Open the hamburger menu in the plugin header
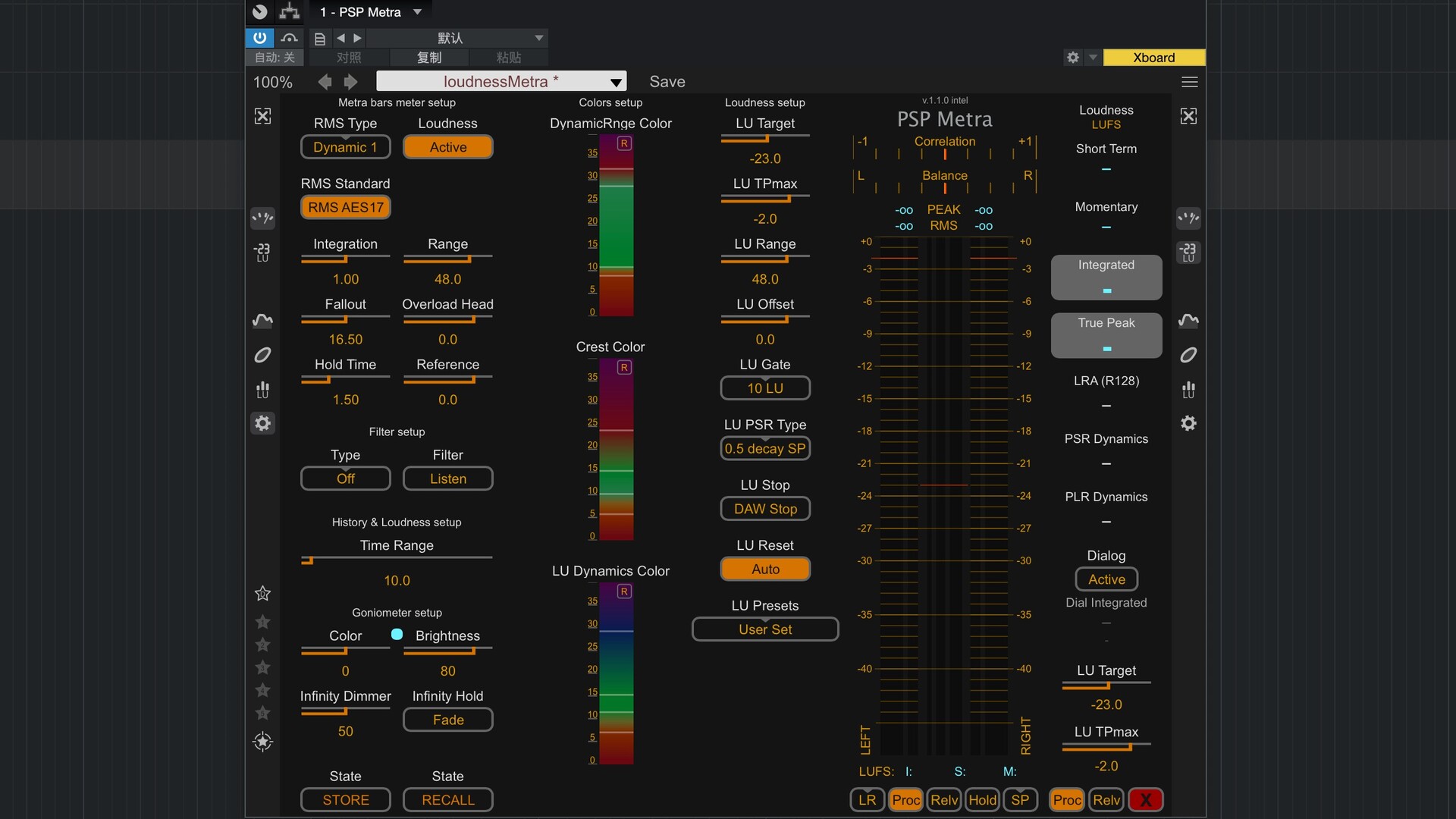The width and height of the screenshot is (1456, 819). coord(1189,82)
